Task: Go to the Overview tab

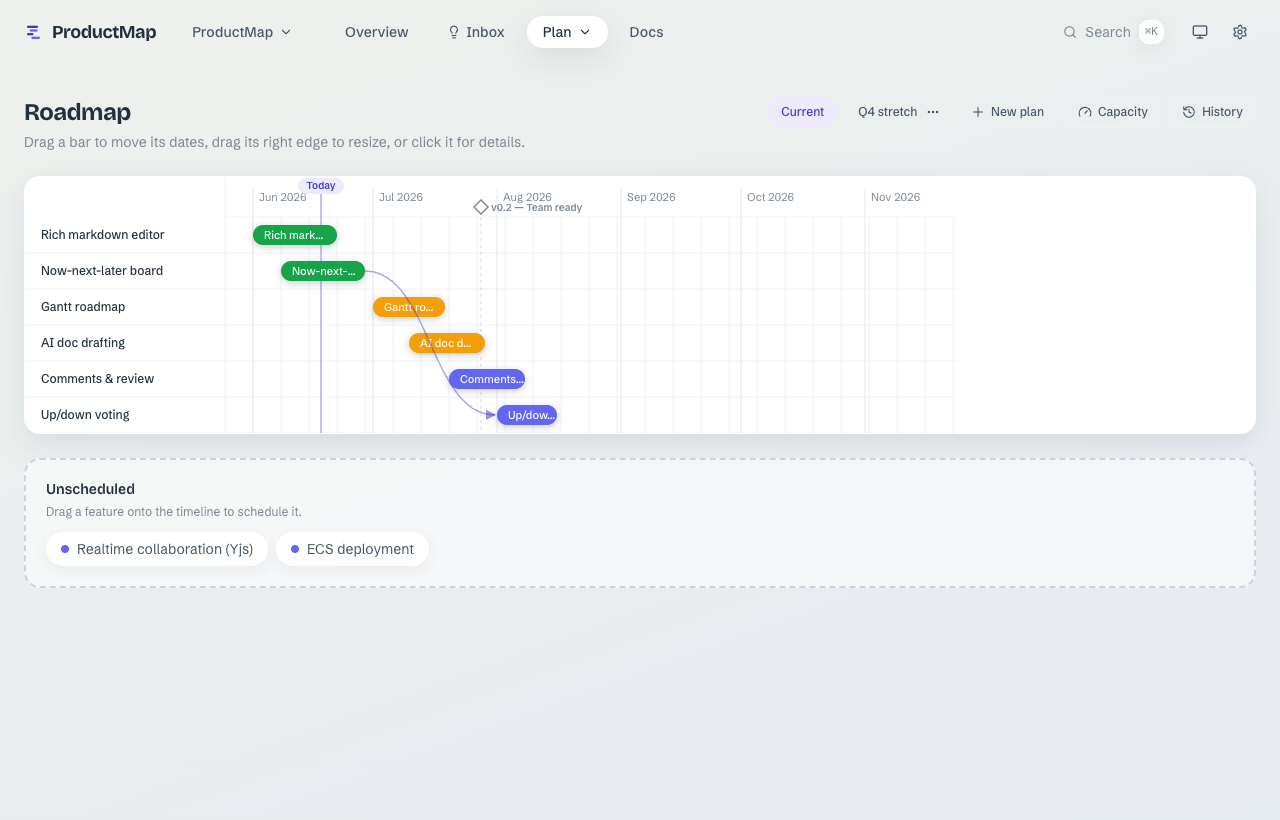Action: tap(376, 32)
